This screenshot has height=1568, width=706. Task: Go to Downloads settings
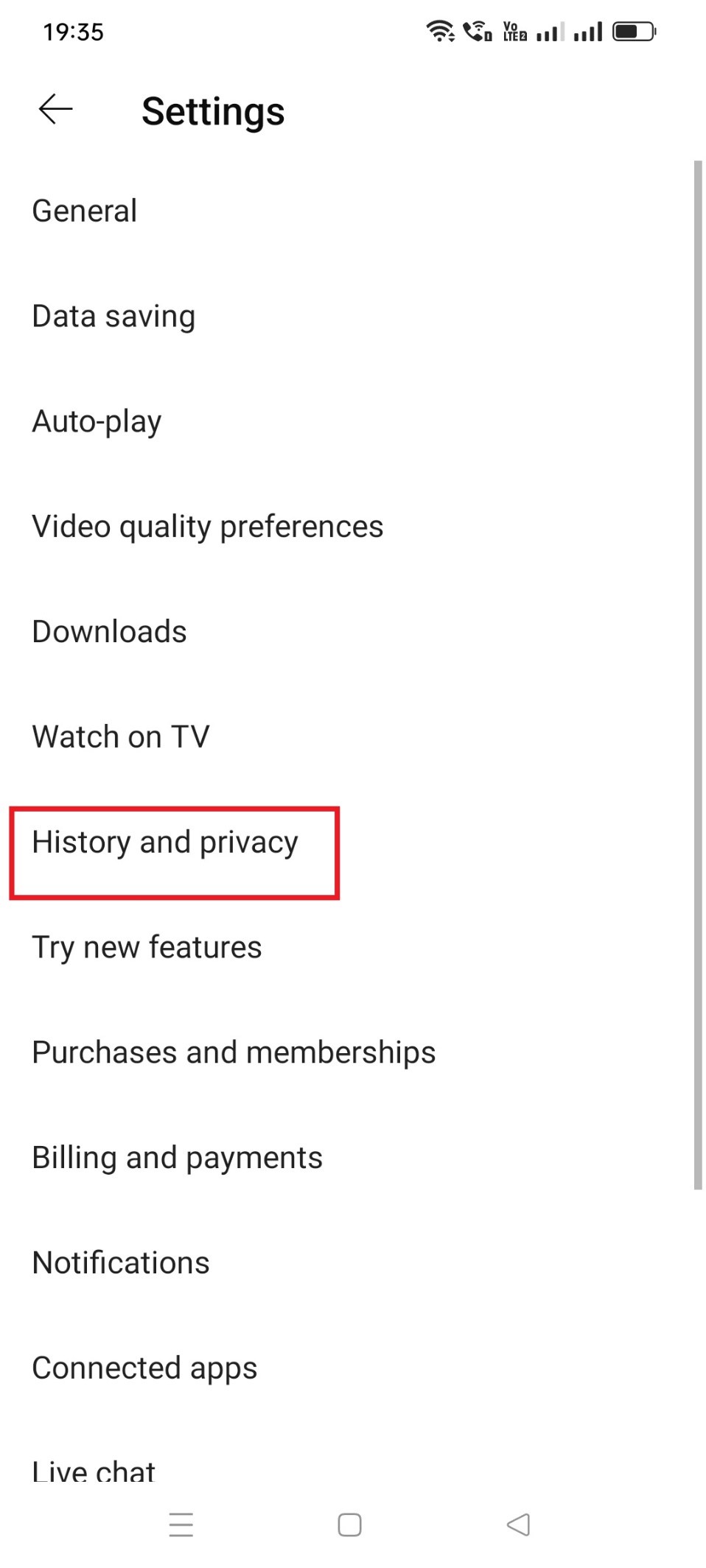click(x=109, y=632)
